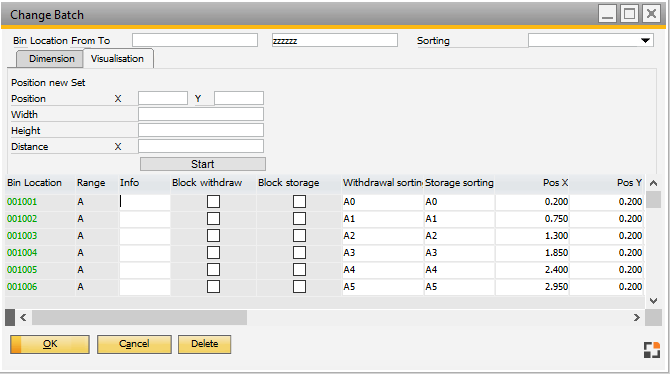Image resolution: width=670 pixels, height=374 pixels.
Task: Enable Block storage for bin 001001
Action: pos(299,201)
